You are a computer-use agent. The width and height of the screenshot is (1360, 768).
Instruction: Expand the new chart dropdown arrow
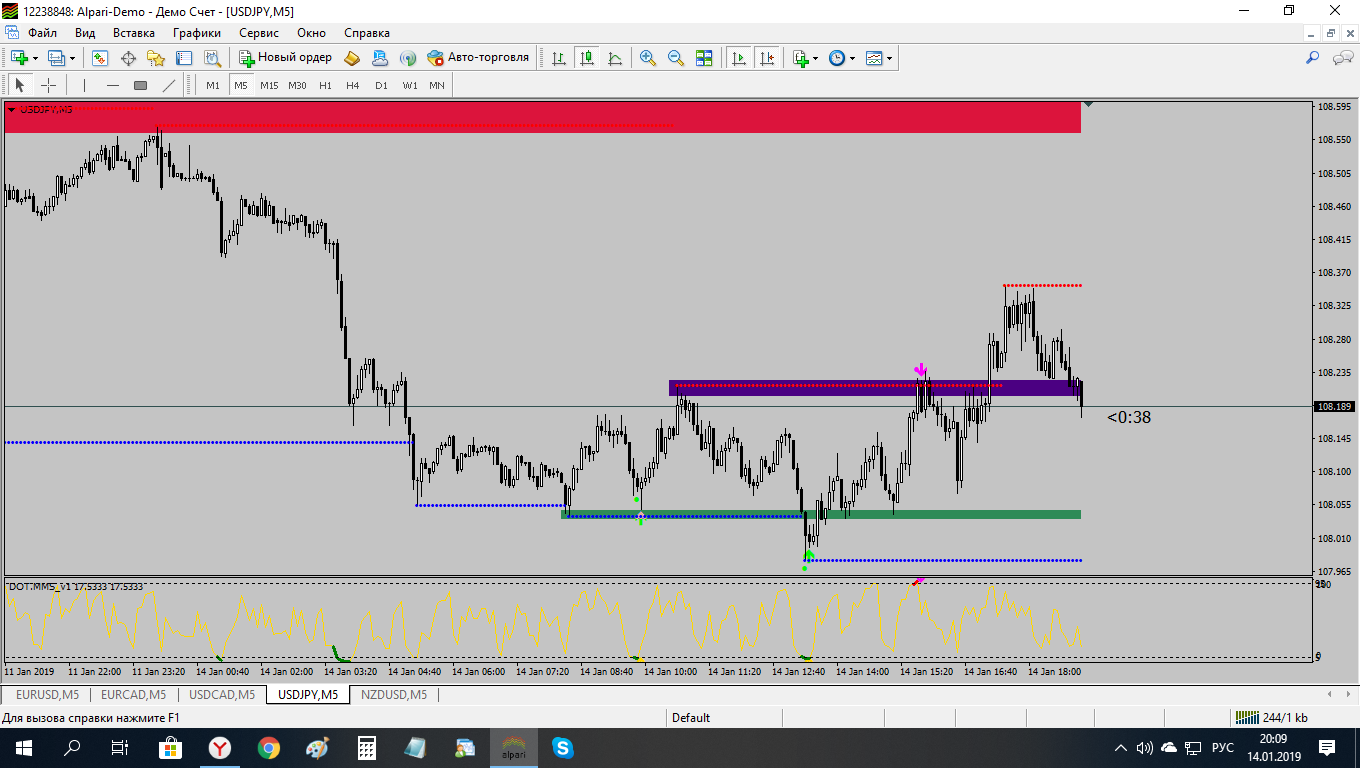tap(34, 58)
